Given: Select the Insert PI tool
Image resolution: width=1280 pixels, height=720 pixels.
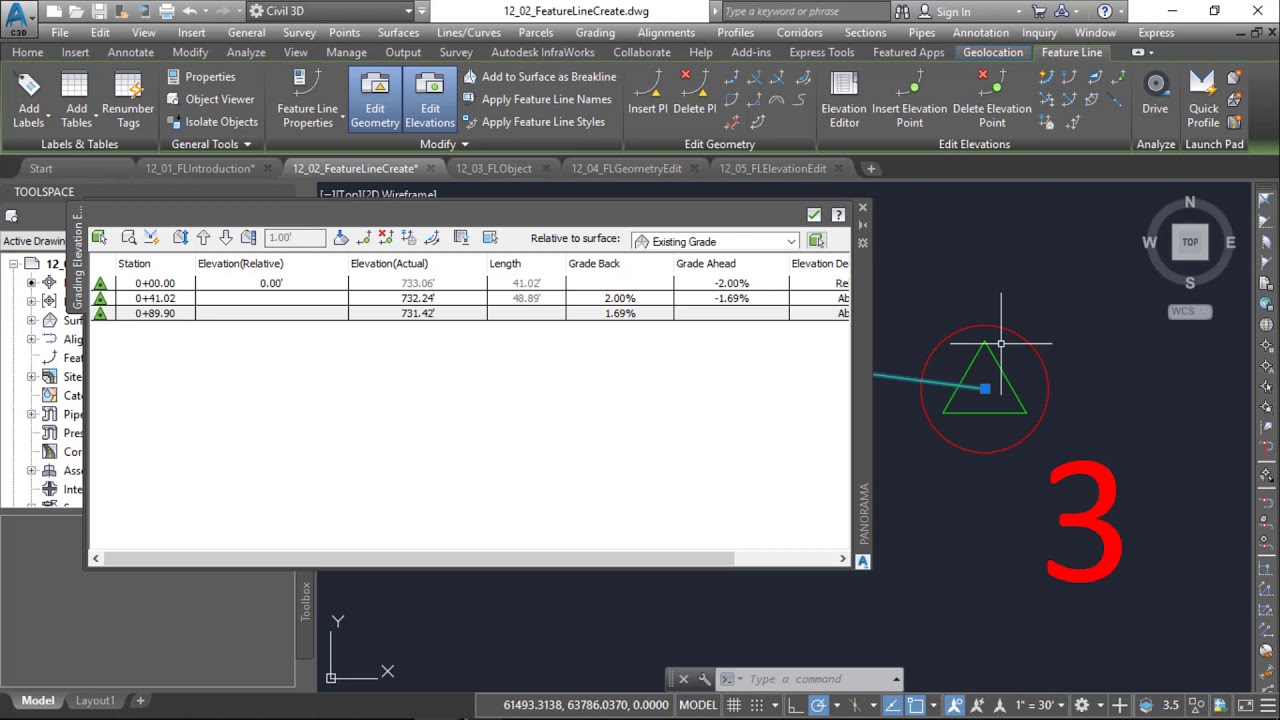Looking at the screenshot, I should click(648, 92).
